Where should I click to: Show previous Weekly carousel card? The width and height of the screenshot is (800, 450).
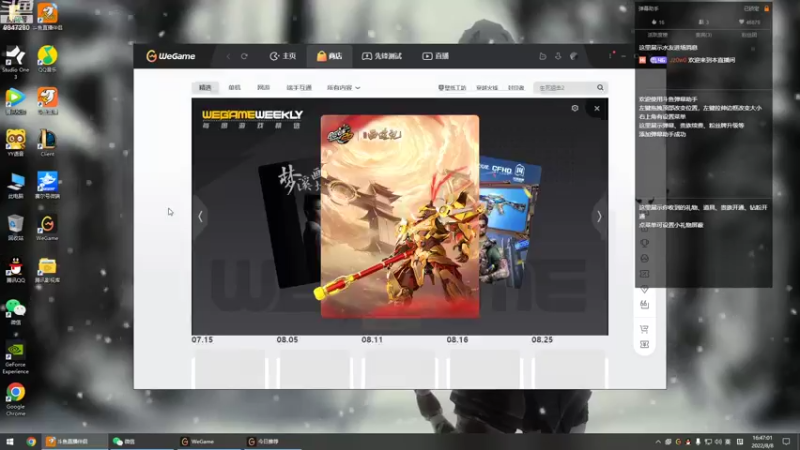[200, 217]
